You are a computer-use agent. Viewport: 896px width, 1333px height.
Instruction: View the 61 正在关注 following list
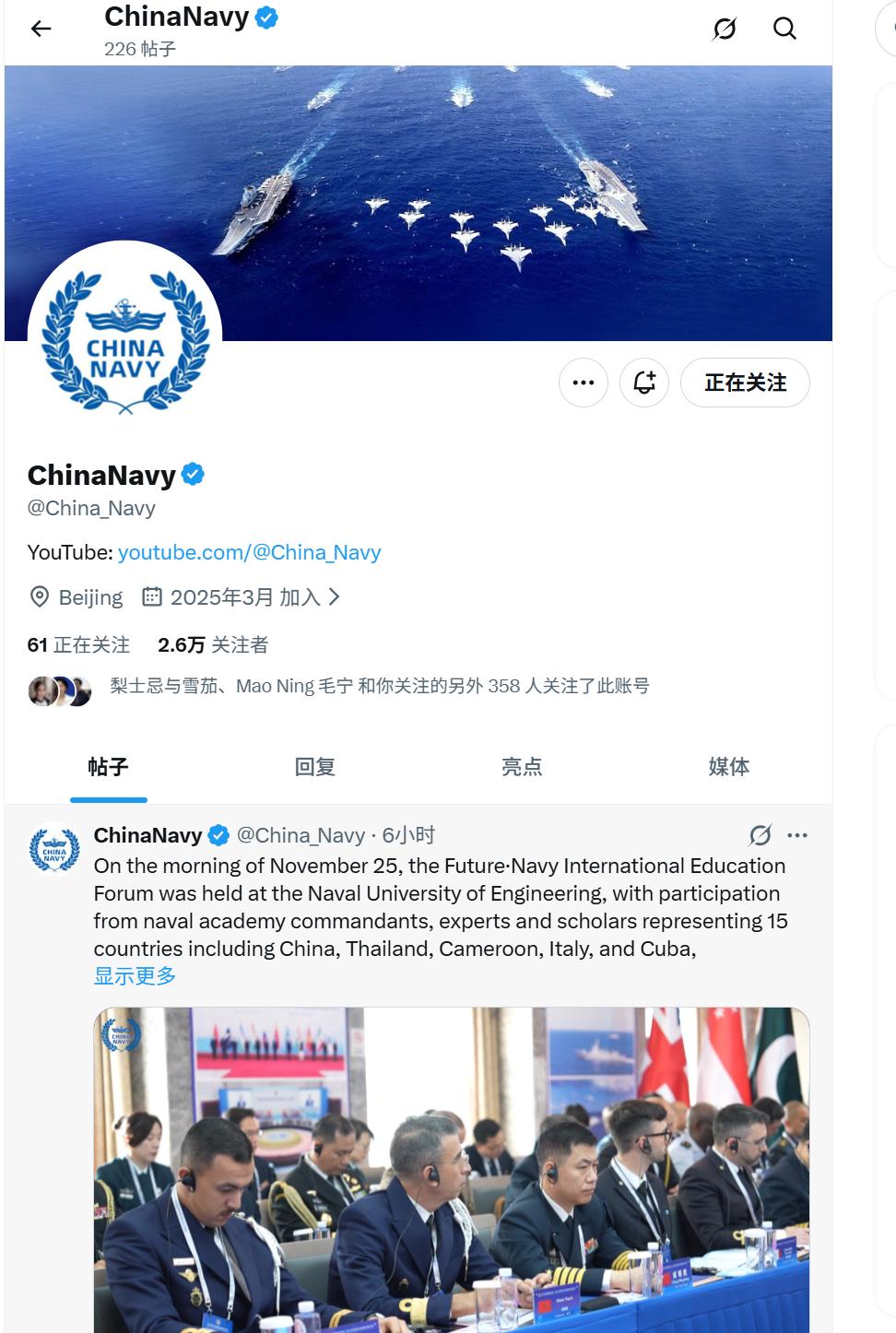click(78, 644)
